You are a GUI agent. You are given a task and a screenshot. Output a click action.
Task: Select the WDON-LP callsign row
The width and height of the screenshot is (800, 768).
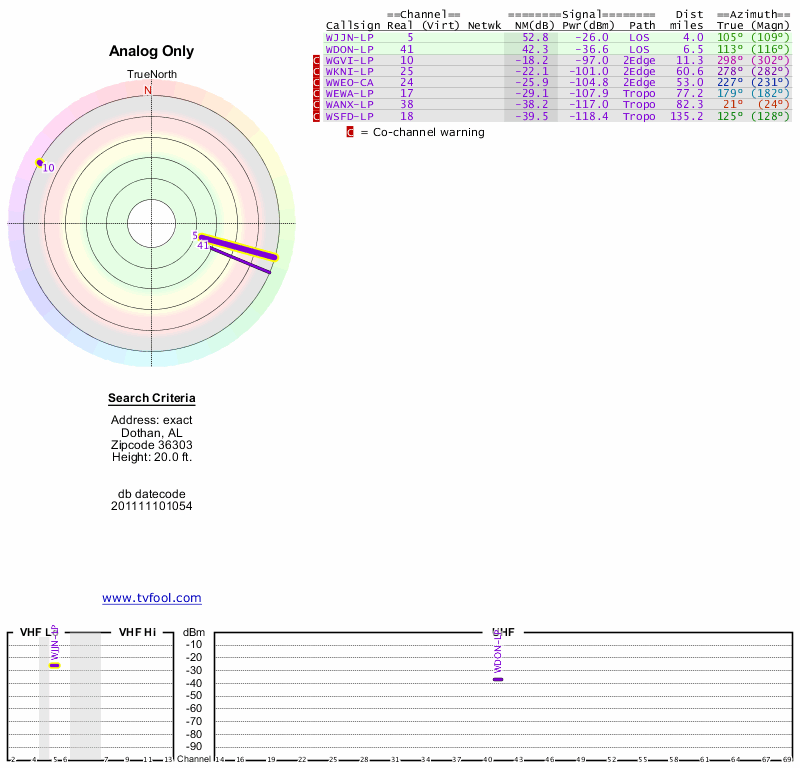click(350, 49)
